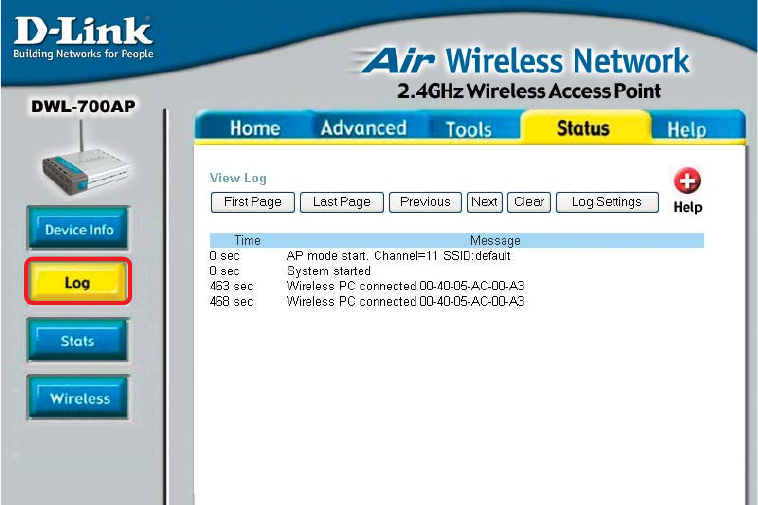Clear the log entries

tap(529, 202)
